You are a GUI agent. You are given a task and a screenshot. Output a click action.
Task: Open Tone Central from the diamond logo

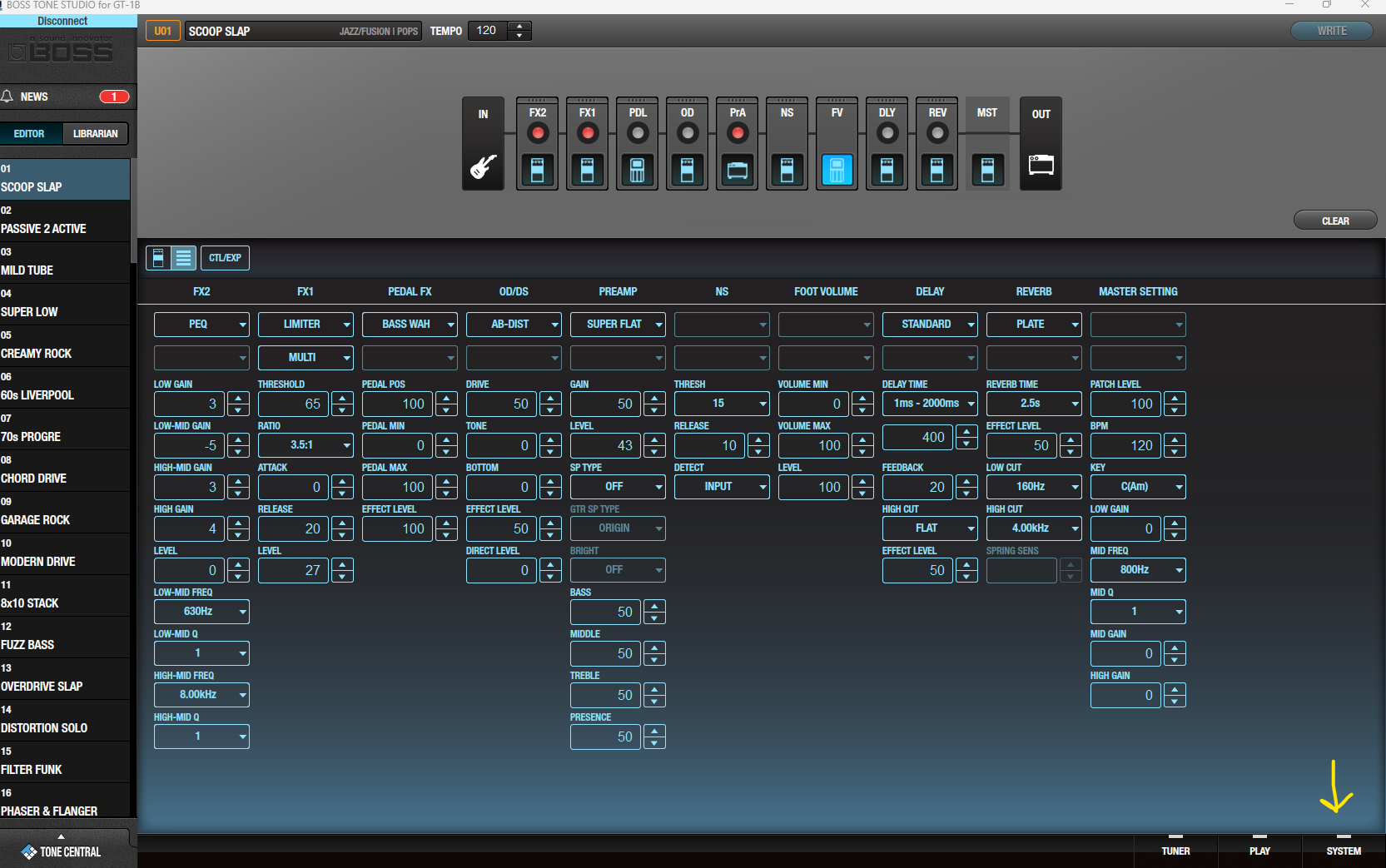[29, 851]
